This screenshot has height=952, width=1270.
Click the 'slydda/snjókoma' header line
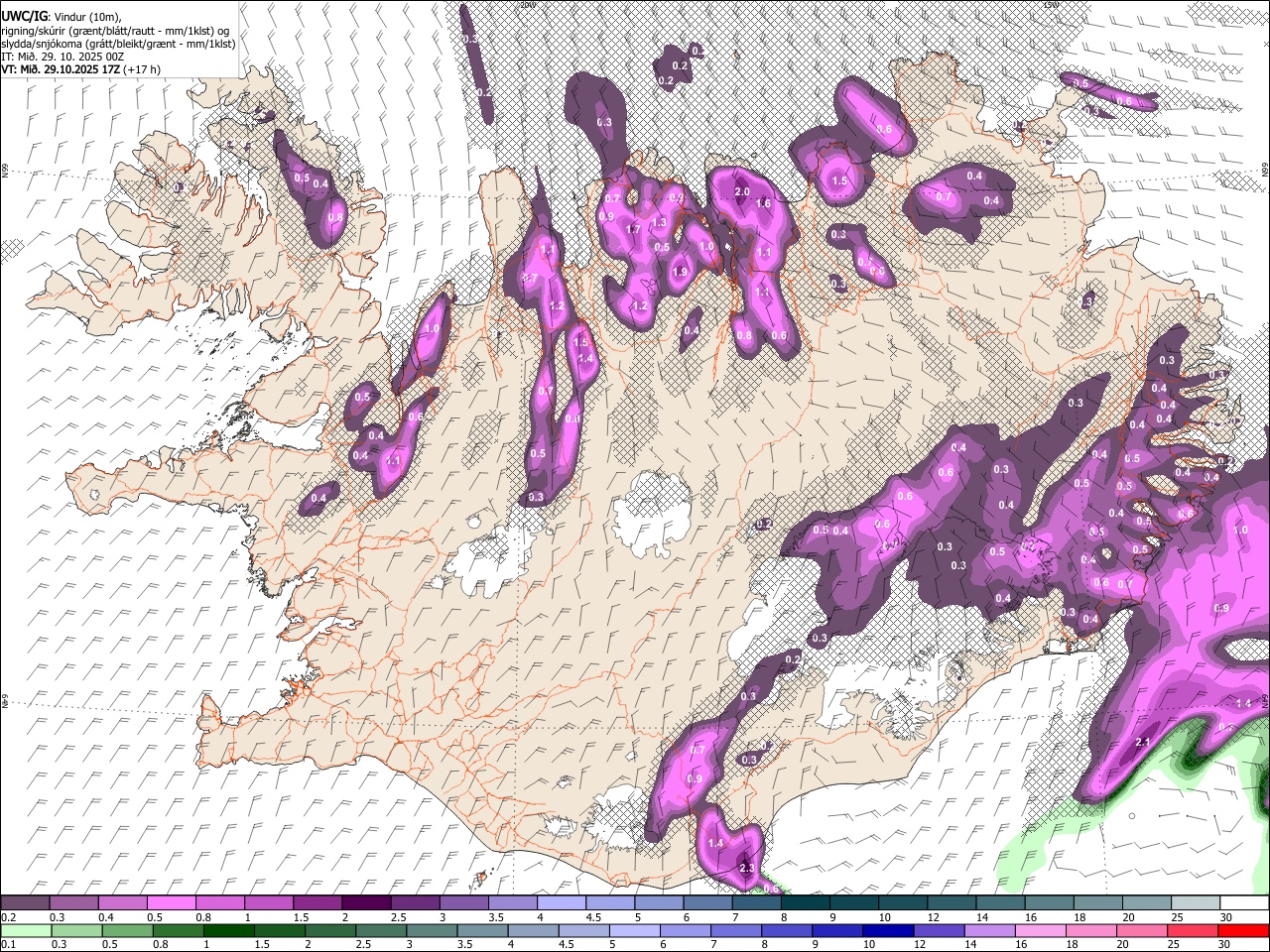click(118, 43)
